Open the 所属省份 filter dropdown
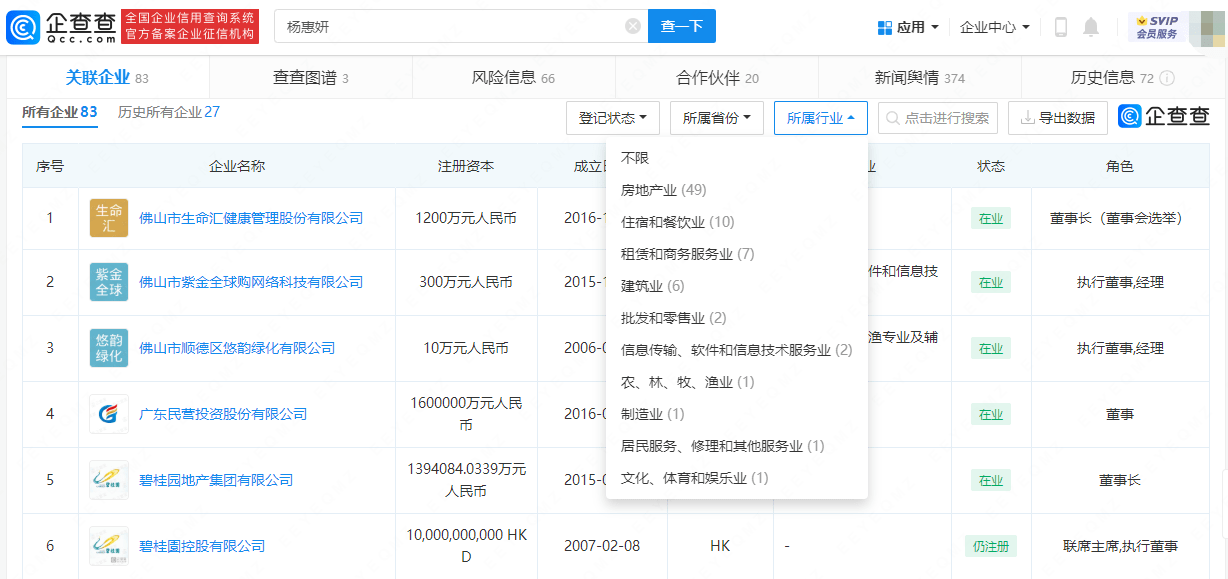 (x=717, y=118)
